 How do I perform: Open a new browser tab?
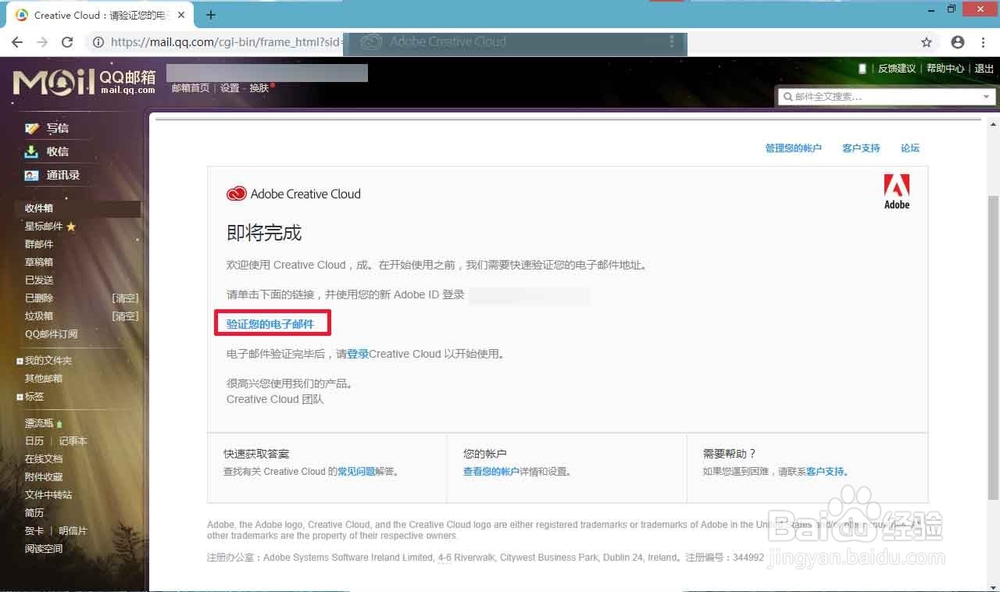click(210, 15)
